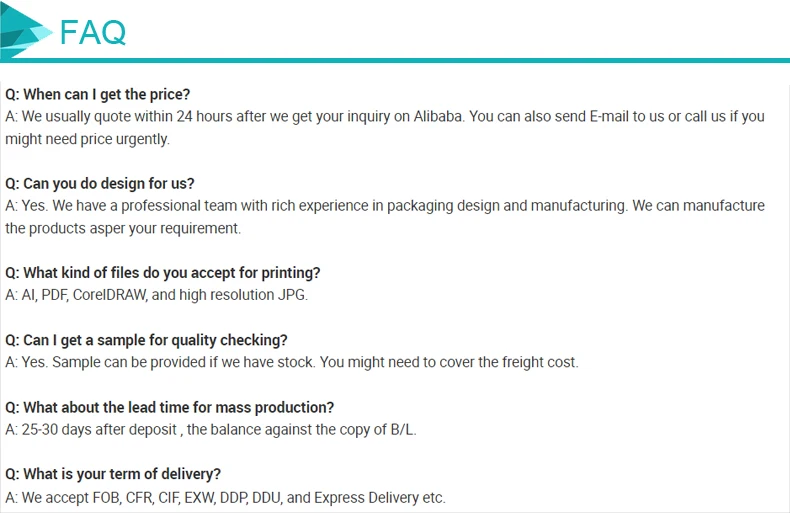The width and height of the screenshot is (790, 513).
Task: Click the answer about covering the freight cost
Action: pyautogui.click(x=291, y=362)
